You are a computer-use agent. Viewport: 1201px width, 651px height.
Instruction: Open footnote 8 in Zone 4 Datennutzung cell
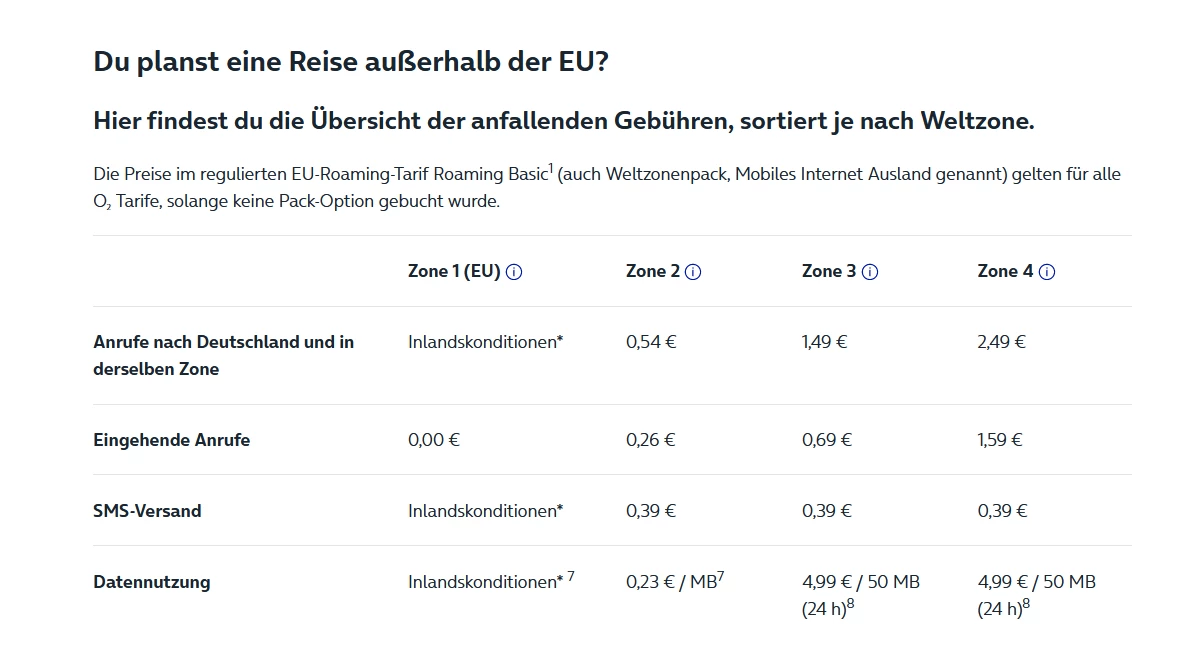click(x=1026, y=603)
